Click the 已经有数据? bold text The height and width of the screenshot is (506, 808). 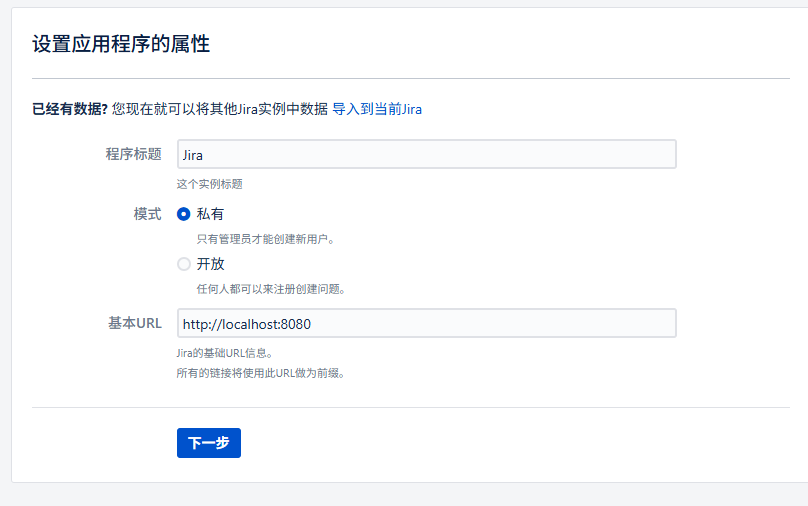click(70, 109)
